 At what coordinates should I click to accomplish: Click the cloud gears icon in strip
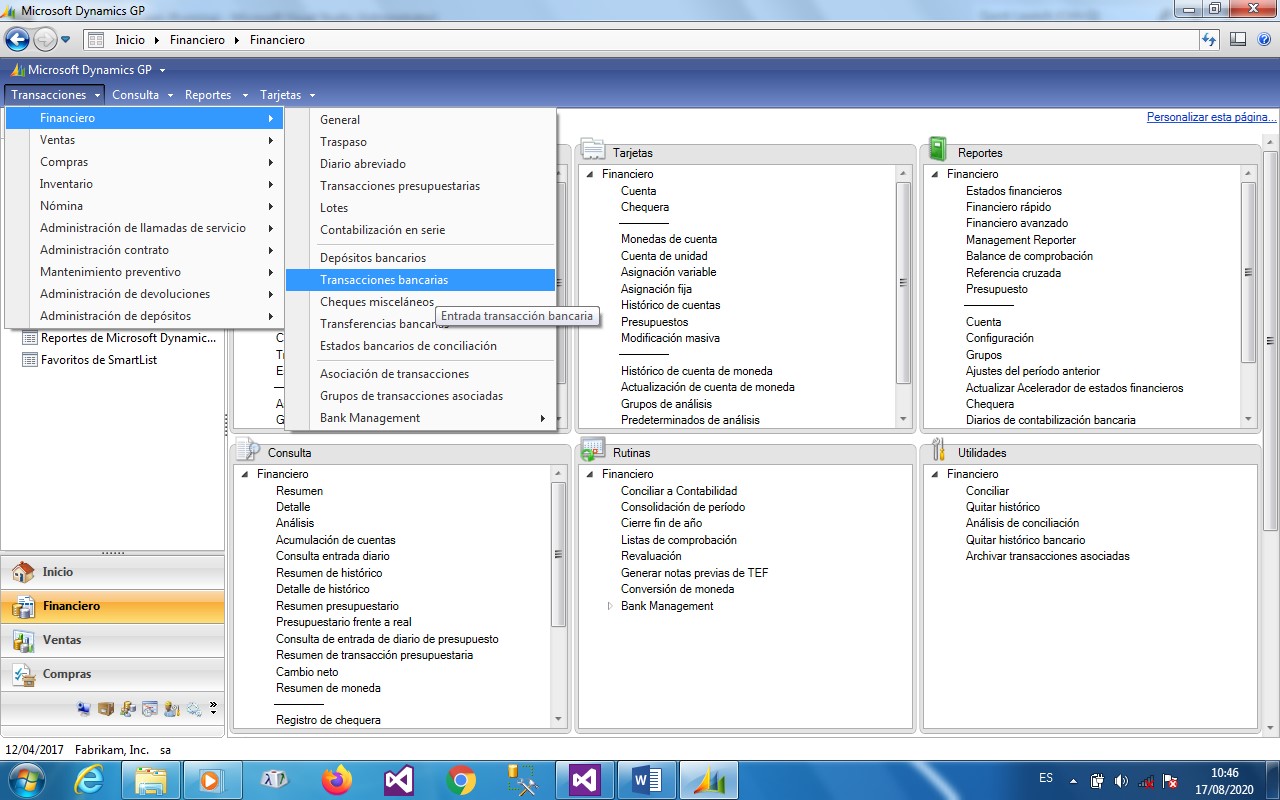pyautogui.click(x=194, y=709)
